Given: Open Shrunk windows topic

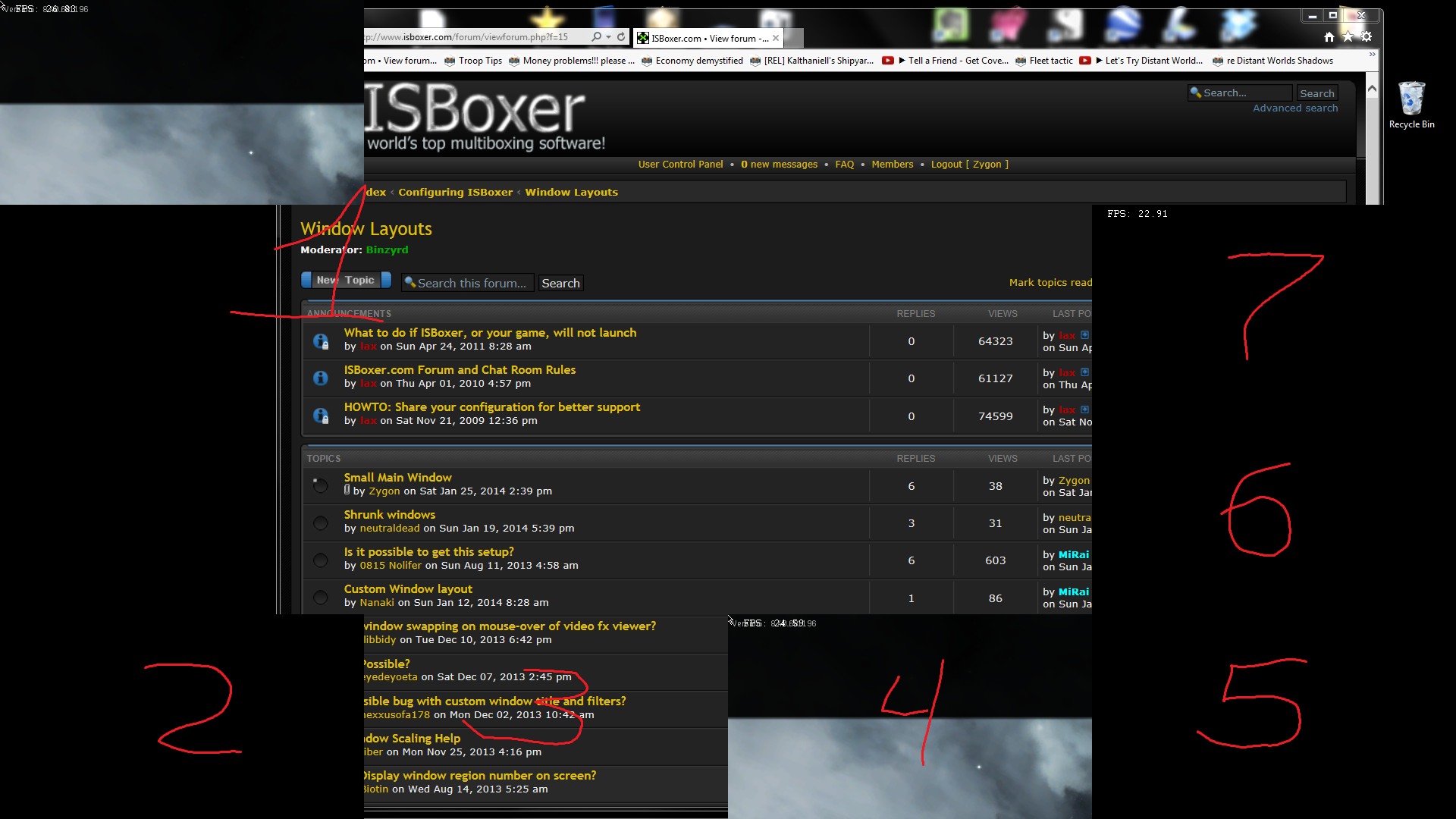Looking at the screenshot, I should [389, 515].
